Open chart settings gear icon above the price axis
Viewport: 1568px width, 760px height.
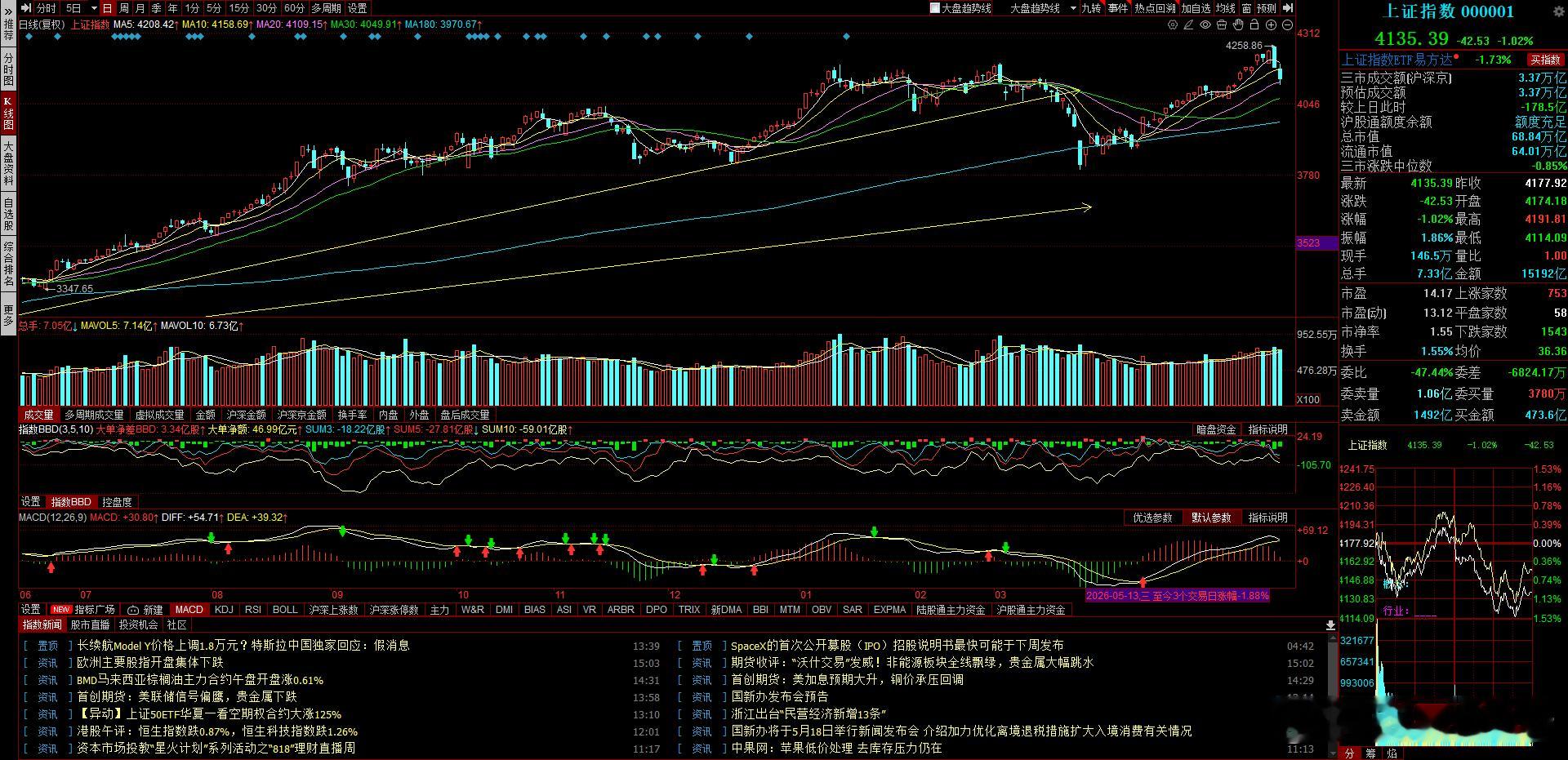1174,25
